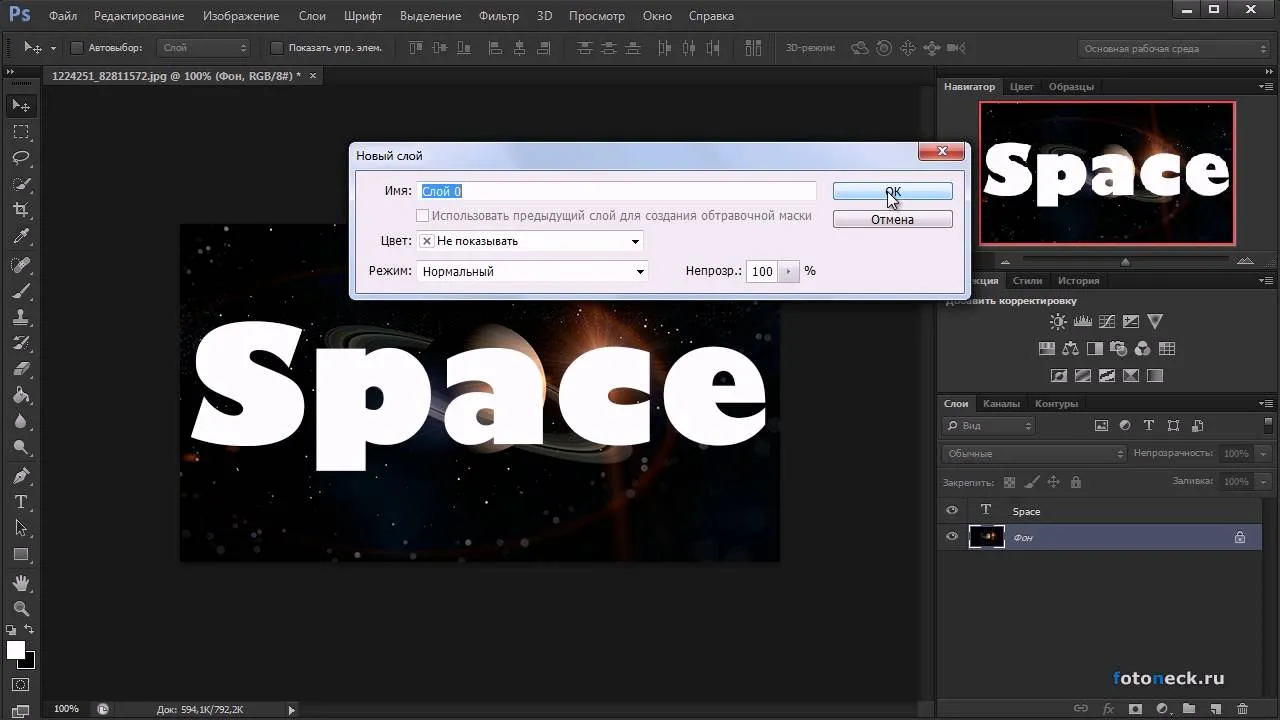
Task: Open the Слои menu in menu bar
Action: [x=312, y=16]
